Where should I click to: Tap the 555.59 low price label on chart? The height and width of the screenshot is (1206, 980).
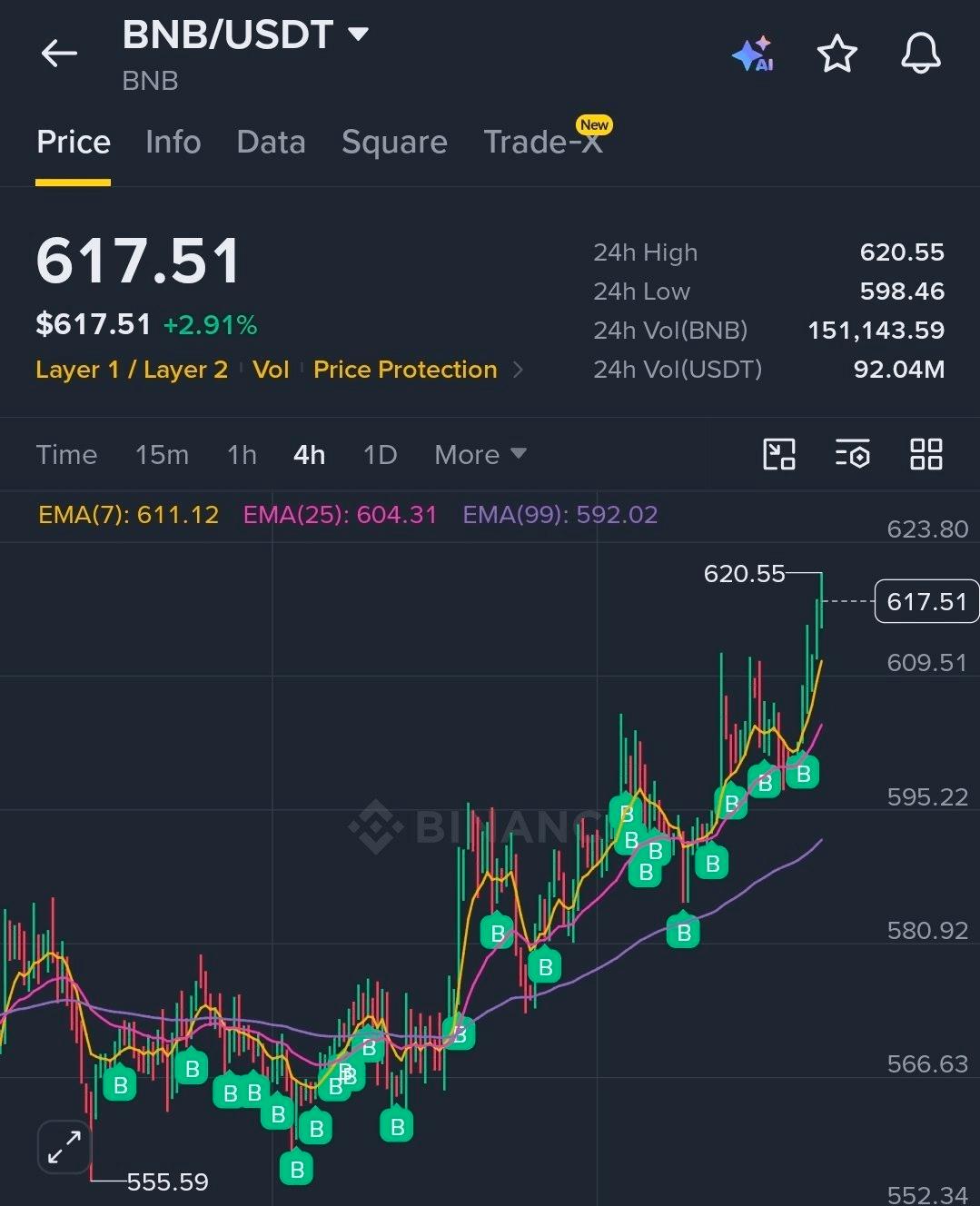[x=167, y=1181]
